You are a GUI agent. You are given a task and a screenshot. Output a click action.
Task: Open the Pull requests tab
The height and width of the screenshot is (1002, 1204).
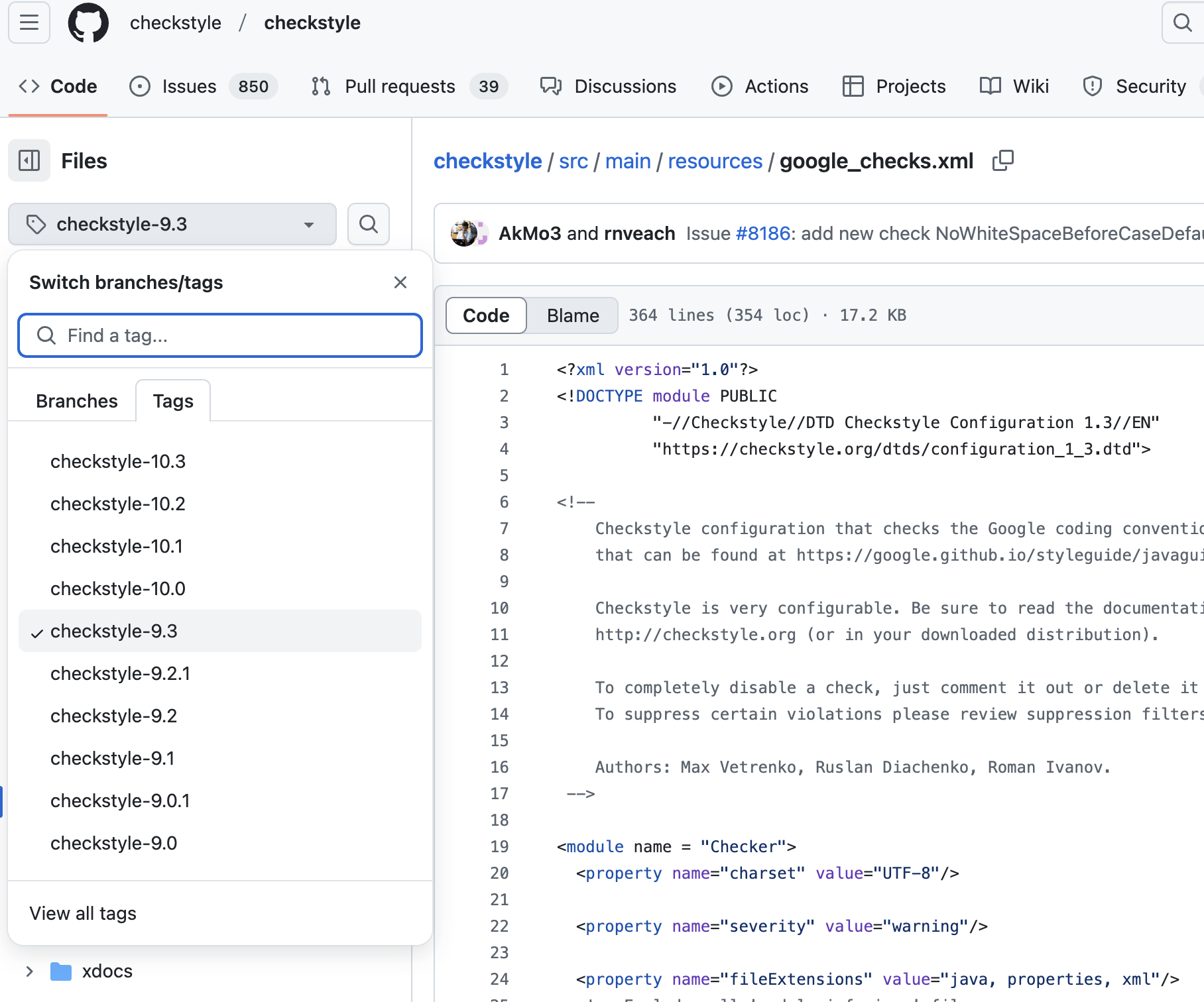[x=399, y=86]
